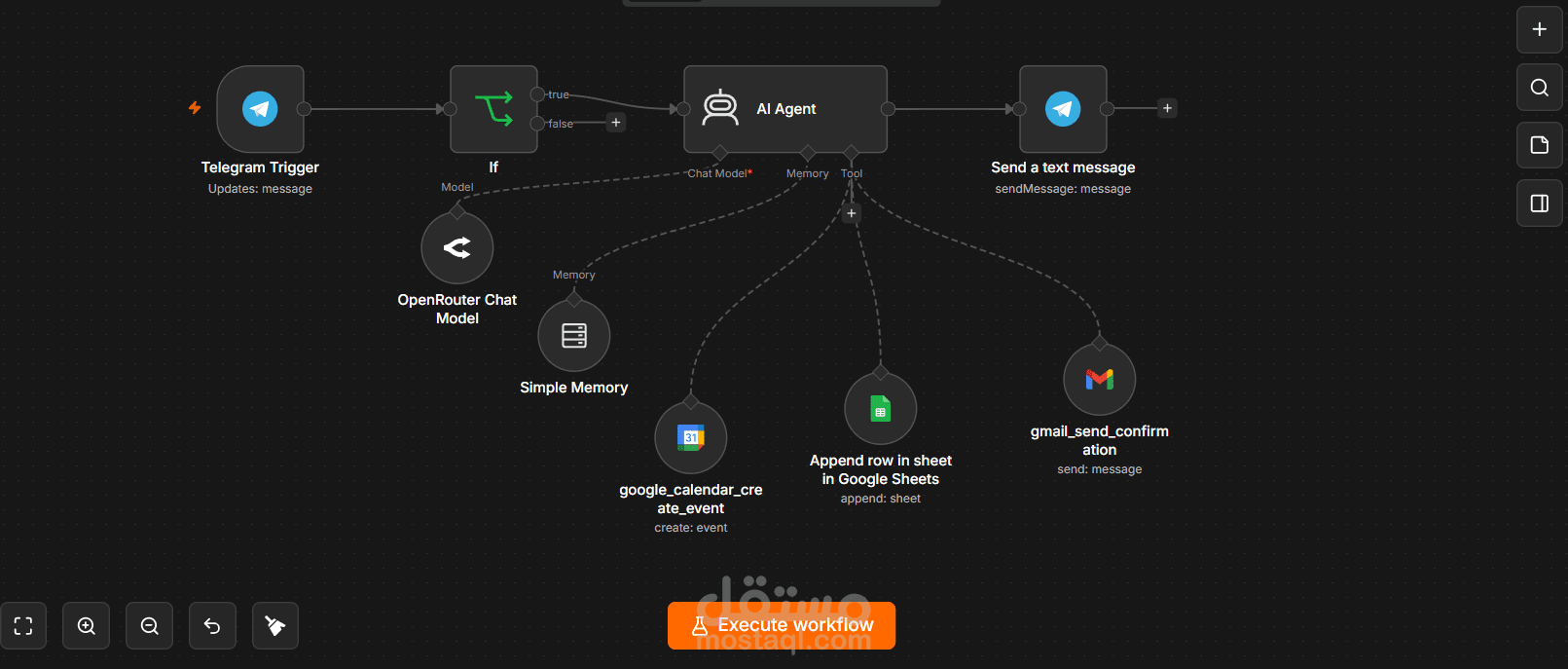This screenshot has width=1568, height=669.
Task: Open the Telegram Trigger node
Action: (260, 109)
